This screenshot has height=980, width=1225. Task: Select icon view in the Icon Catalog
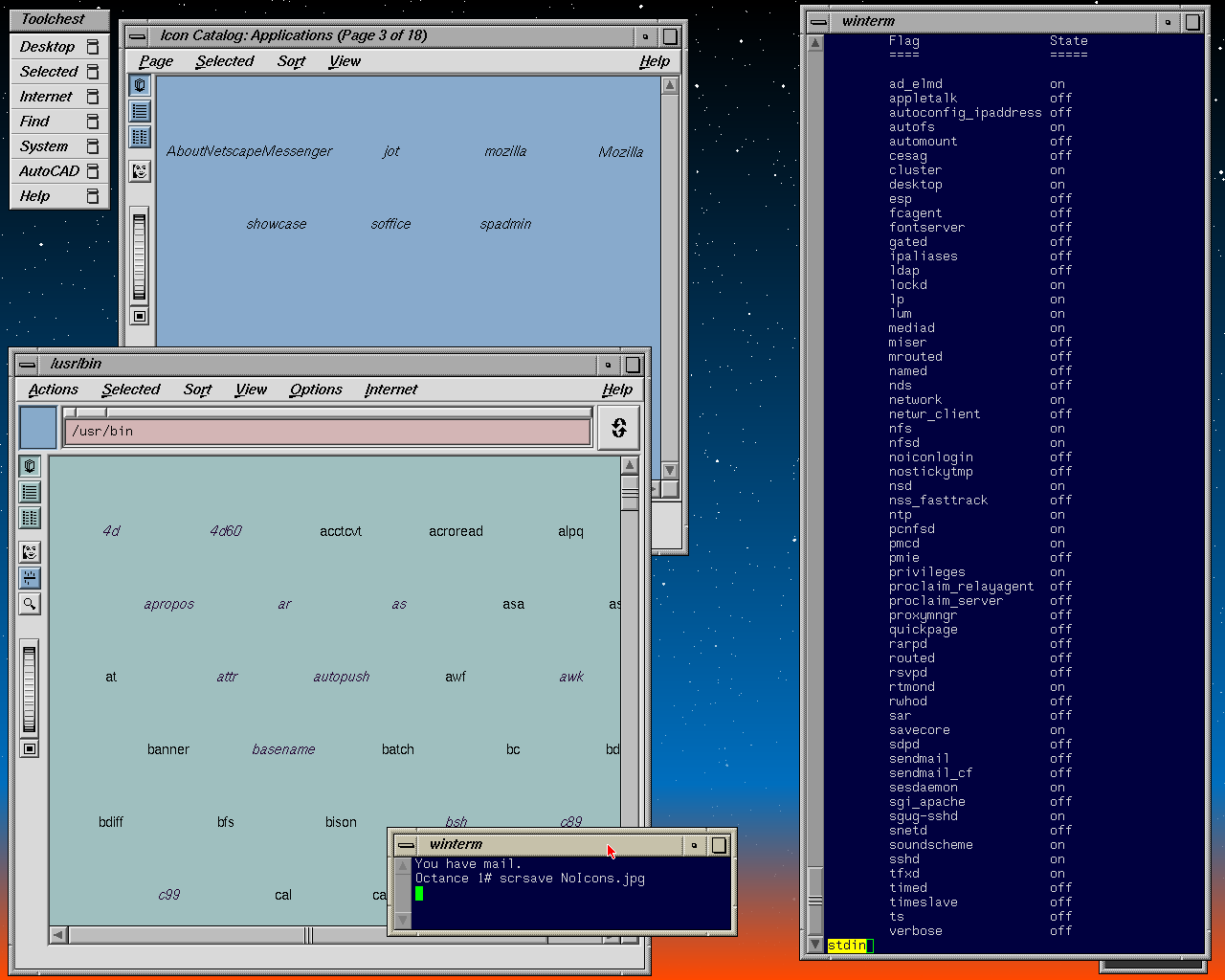[x=140, y=85]
